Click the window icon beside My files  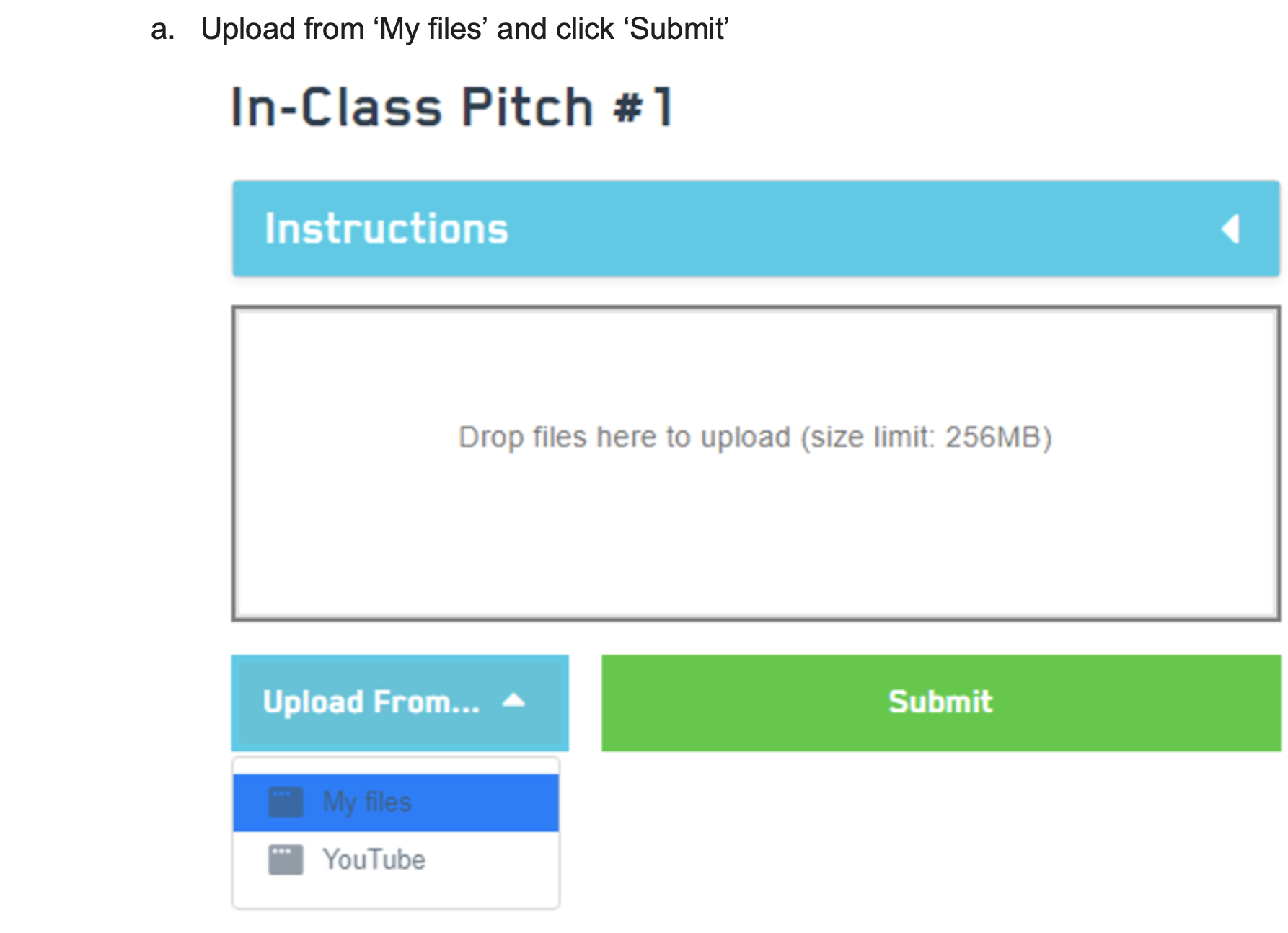286,802
